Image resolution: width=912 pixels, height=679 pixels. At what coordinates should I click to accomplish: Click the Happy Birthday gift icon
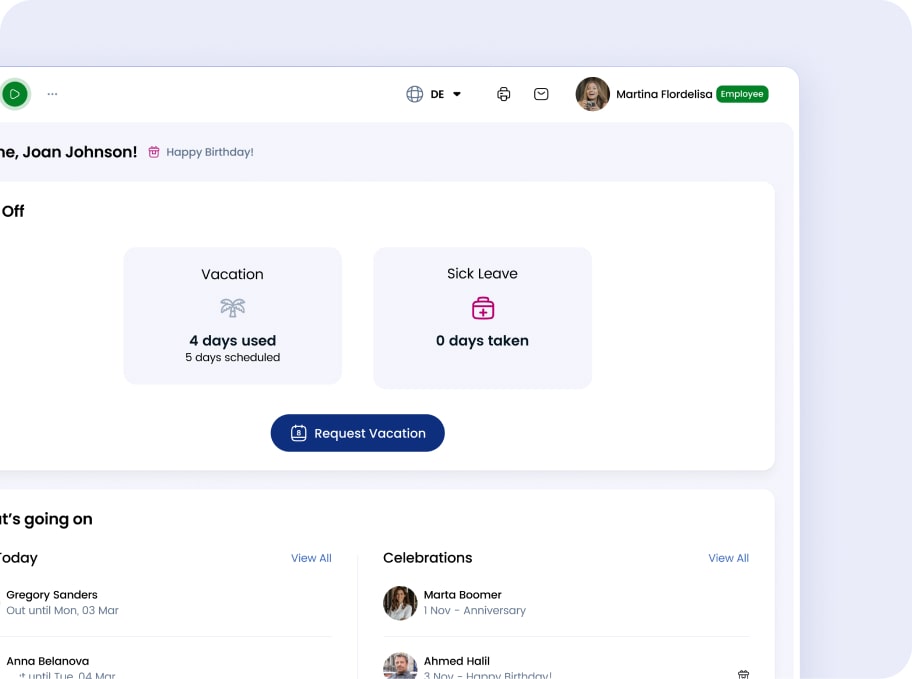[x=154, y=152]
